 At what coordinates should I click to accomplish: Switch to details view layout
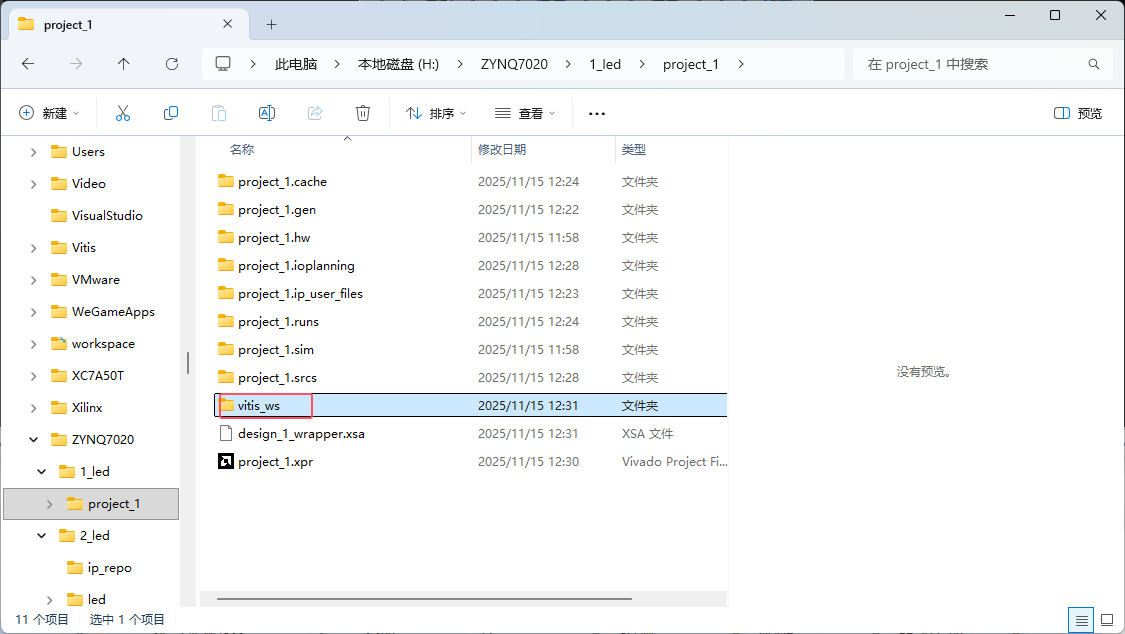click(1081, 620)
